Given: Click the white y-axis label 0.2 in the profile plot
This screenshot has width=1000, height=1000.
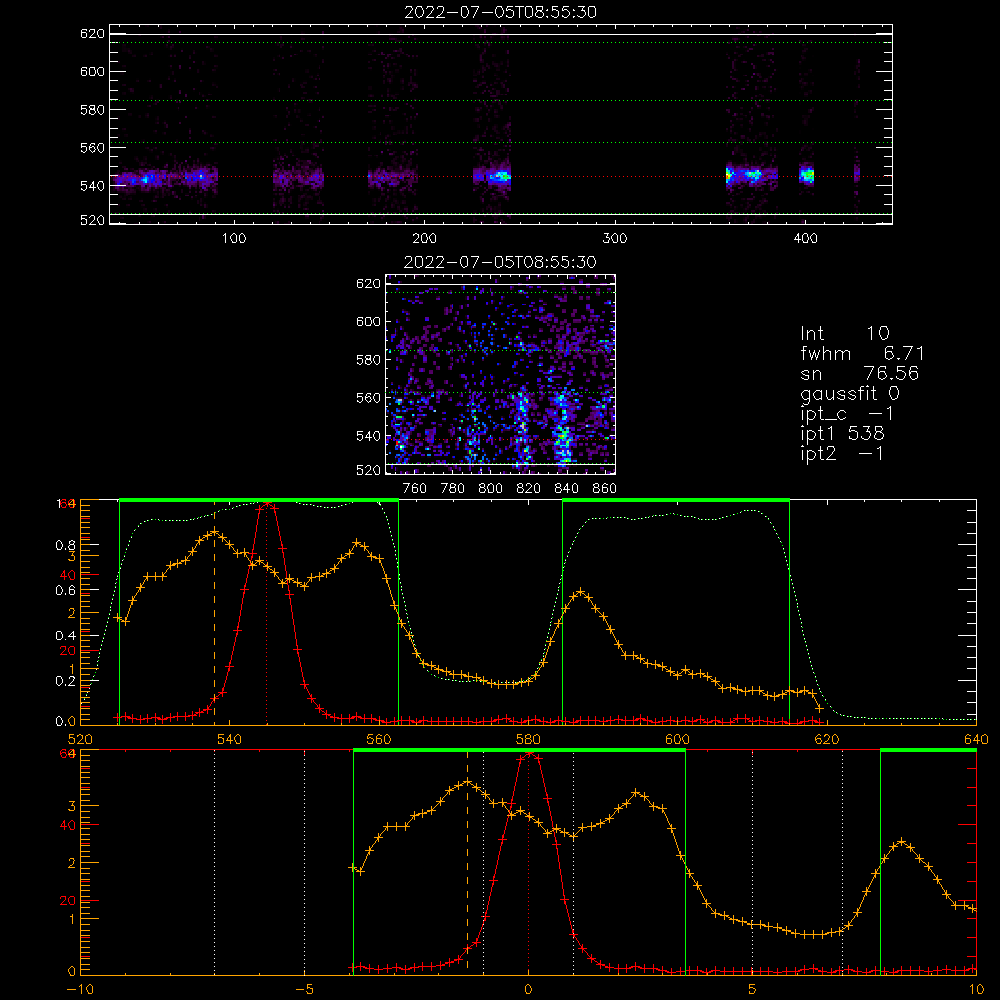Looking at the screenshot, I should point(65,681).
